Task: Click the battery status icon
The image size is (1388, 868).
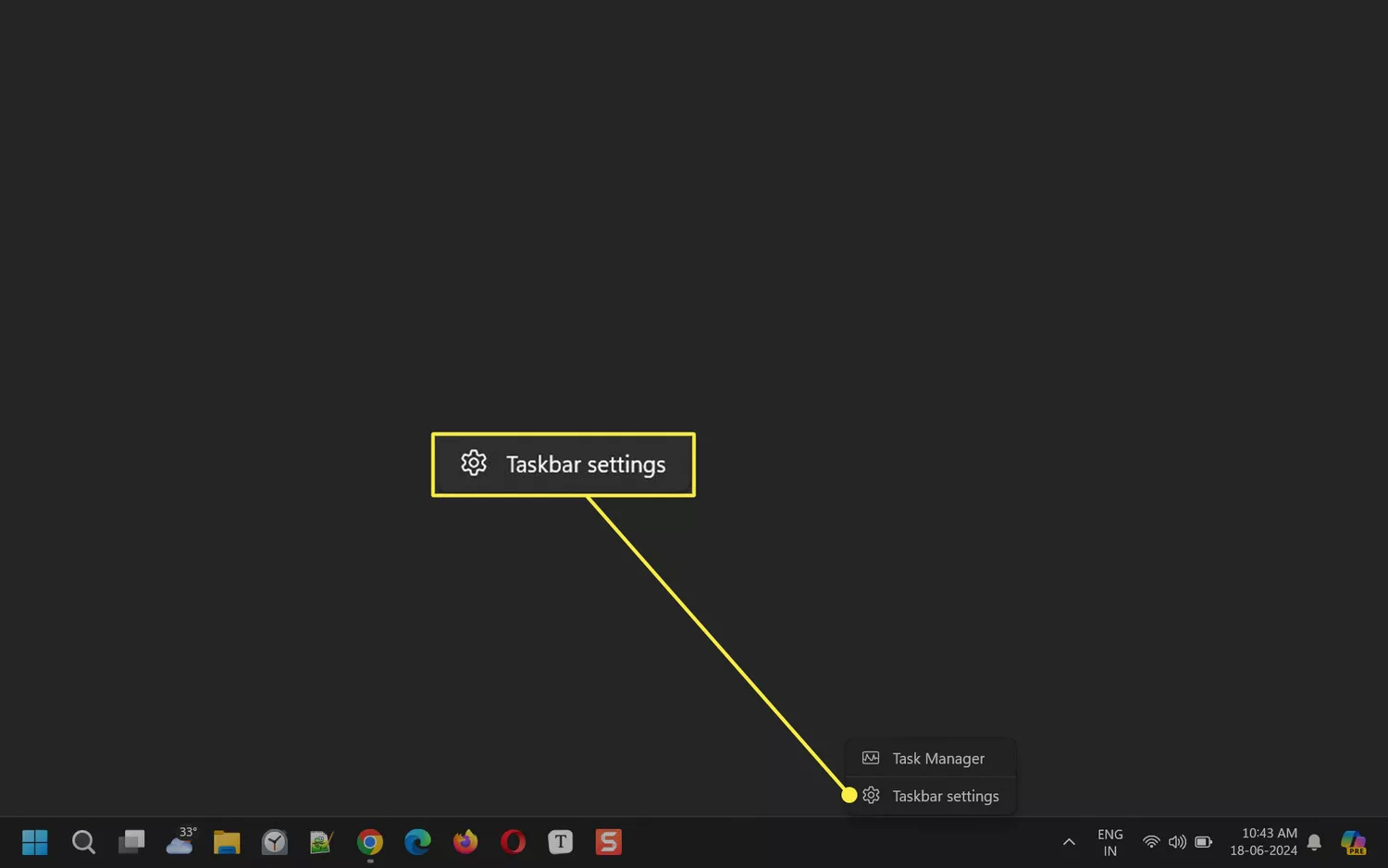Action: point(1203,842)
